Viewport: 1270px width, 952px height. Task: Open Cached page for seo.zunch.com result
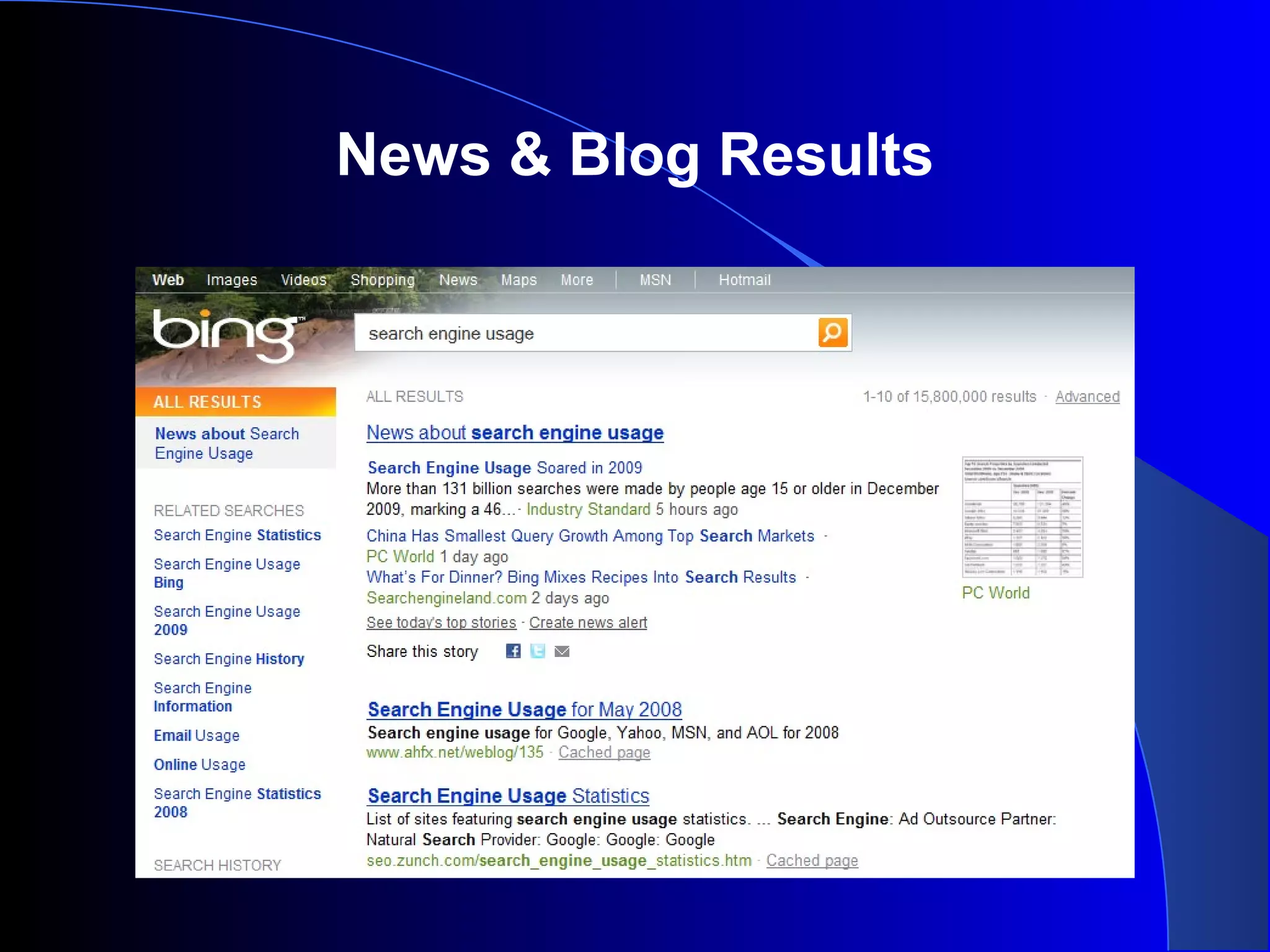(812, 860)
